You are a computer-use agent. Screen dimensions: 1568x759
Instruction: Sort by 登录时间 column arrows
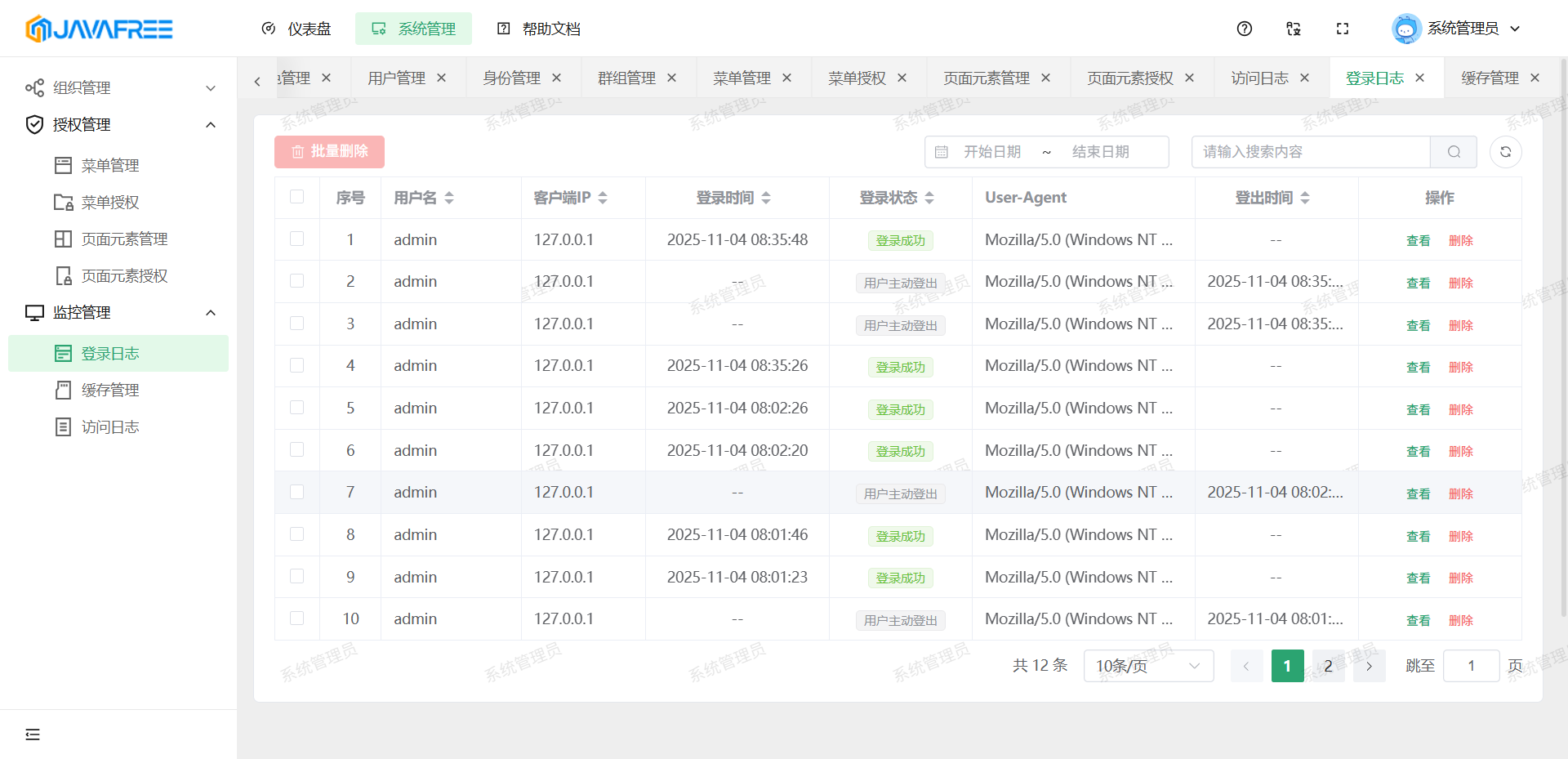766,198
